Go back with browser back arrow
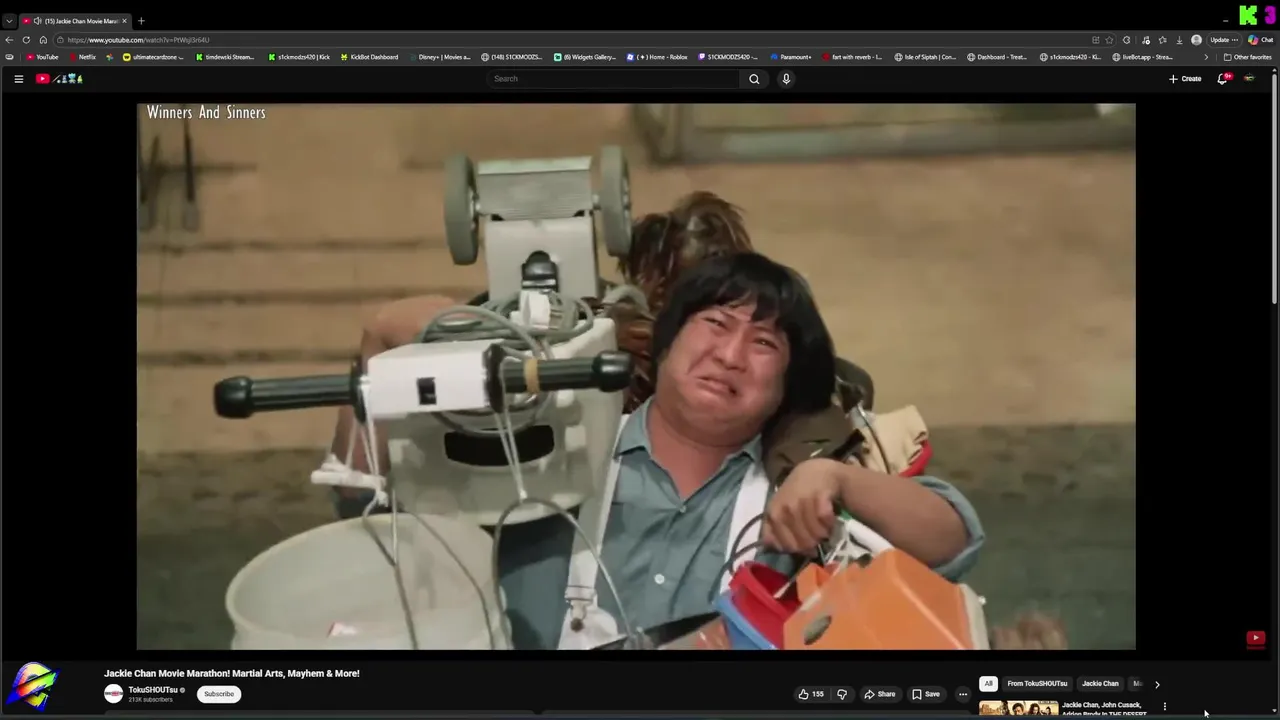Image resolution: width=1280 pixels, height=720 pixels. tap(9, 40)
